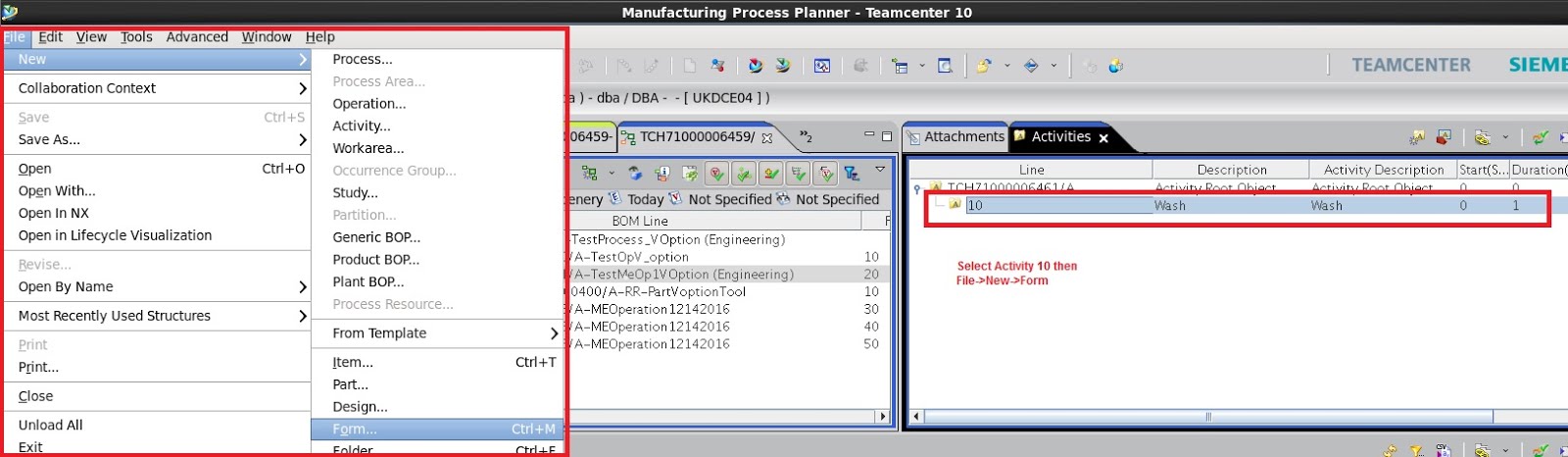The width and height of the screenshot is (1568, 457).
Task: Open the File menu
Action: coord(15,37)
